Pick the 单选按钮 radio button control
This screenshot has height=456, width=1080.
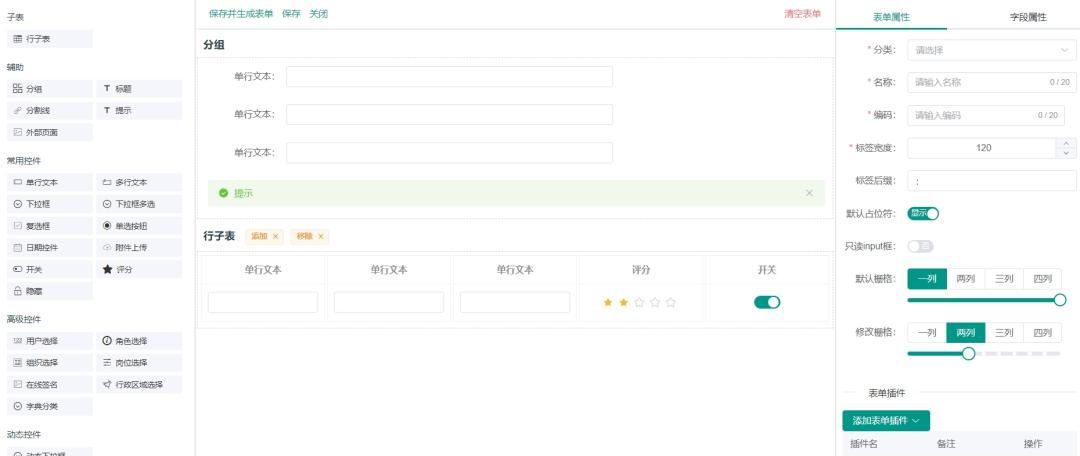139,226
